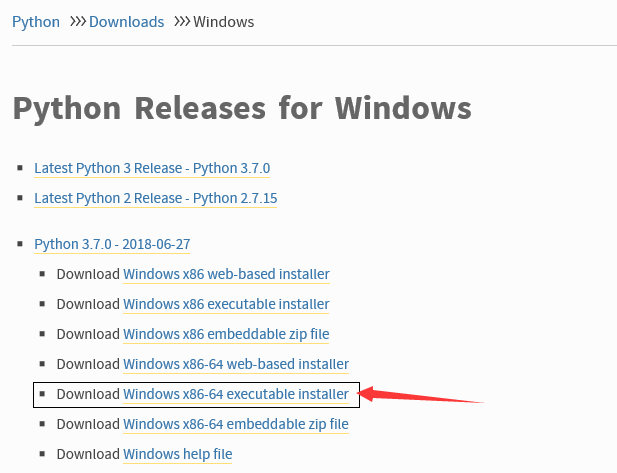Open Latest Python 3 Release - Python 3.7.0

[x=152, y=168]
